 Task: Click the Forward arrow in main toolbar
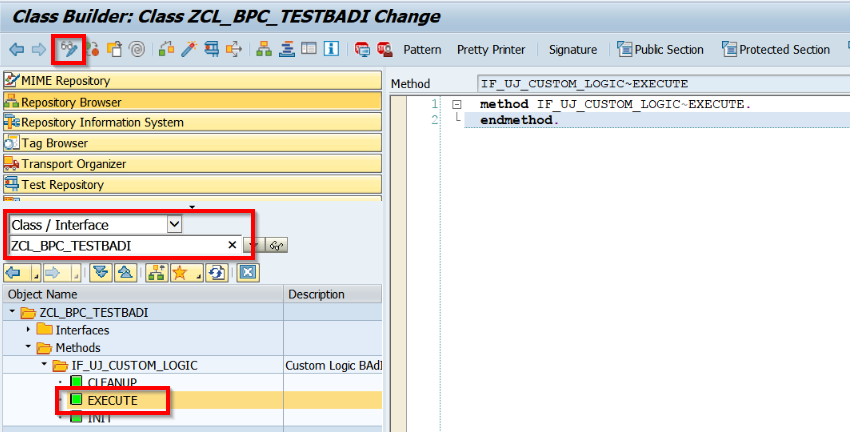[x=38, y=50]
